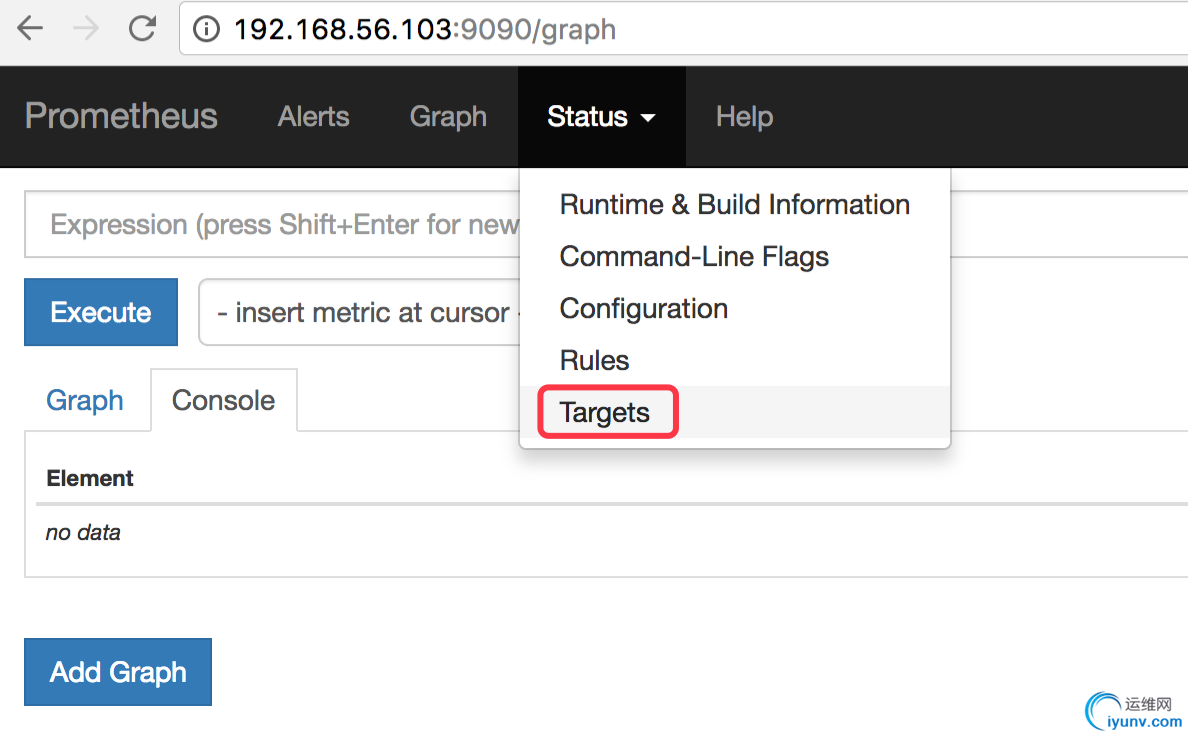1188x738 pixels.
Task: Go to Alerts in the navbar
Action: pos(313,117)
